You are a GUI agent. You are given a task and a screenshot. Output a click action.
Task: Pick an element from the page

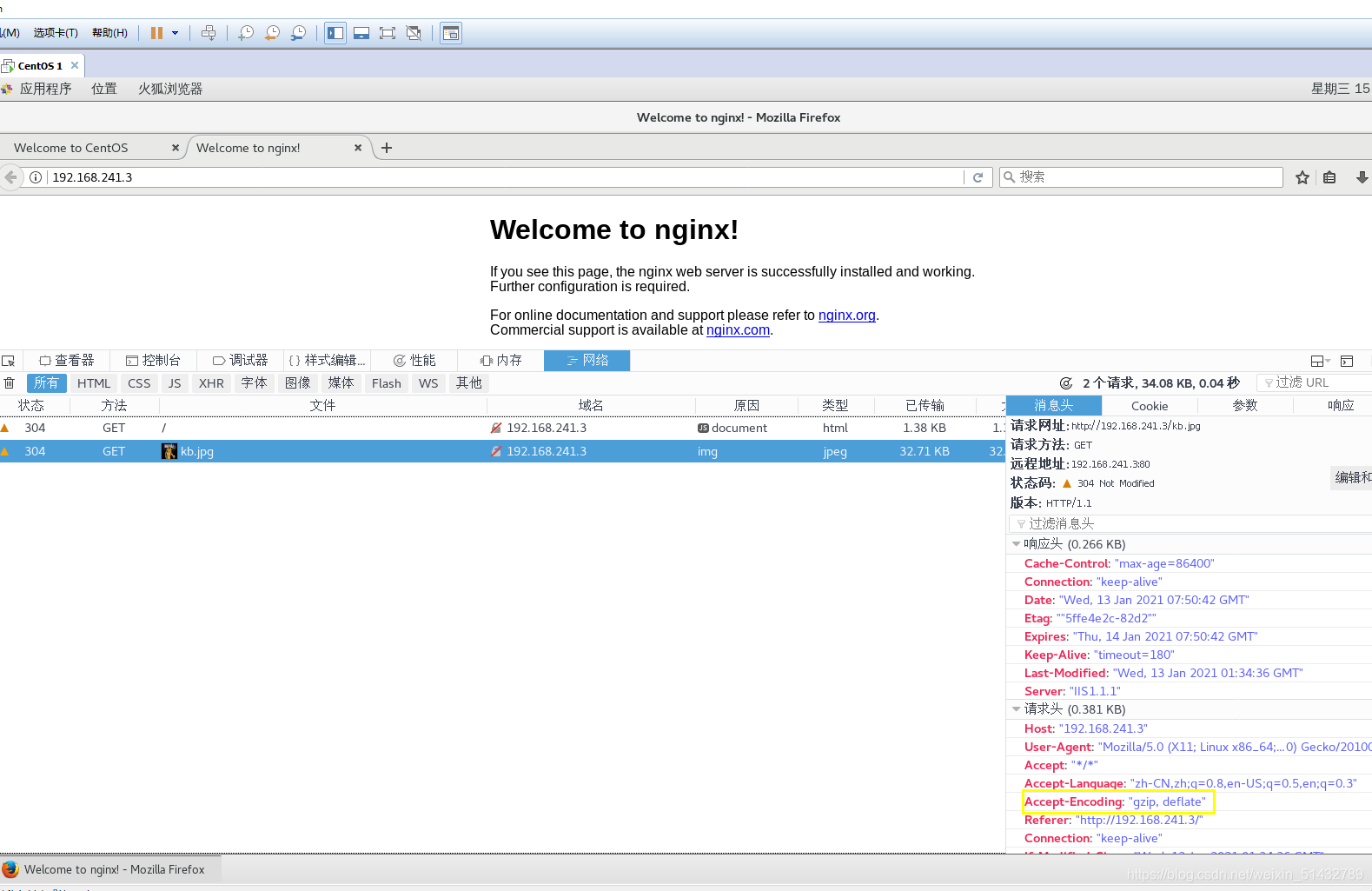[x=9, y=361]
